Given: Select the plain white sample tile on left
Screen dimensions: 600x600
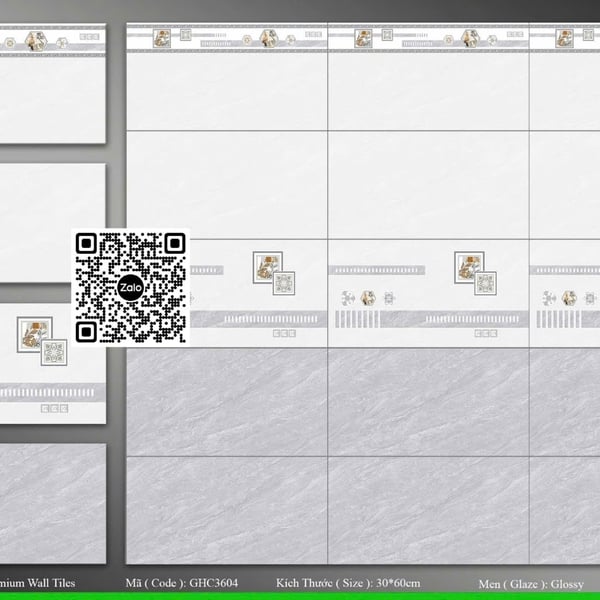Looking at the screenshot, I should (x=50, y=215).
